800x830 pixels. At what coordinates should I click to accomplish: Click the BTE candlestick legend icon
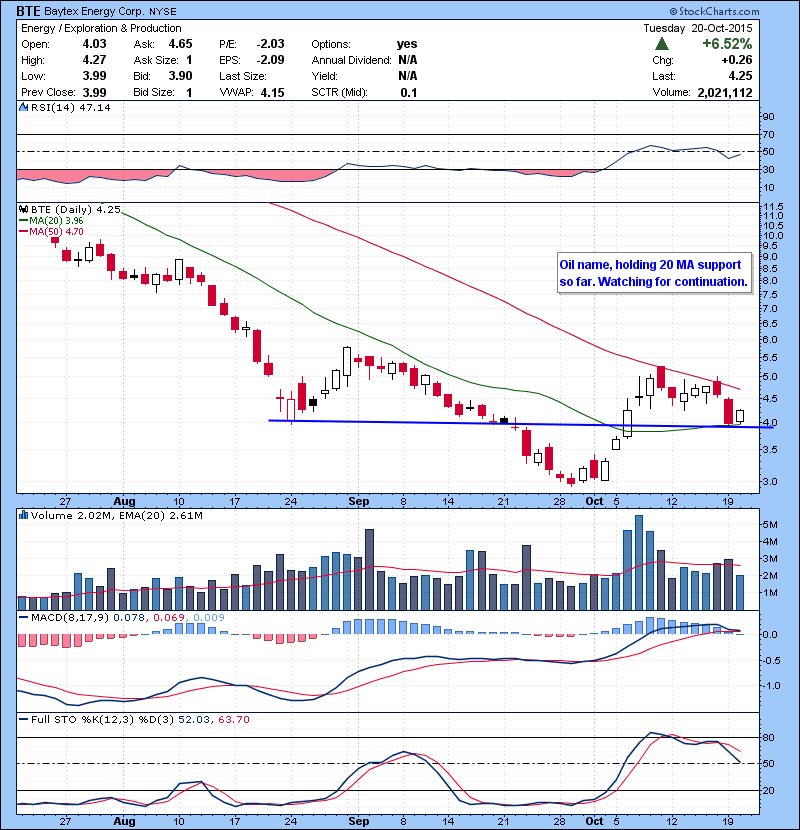(23, 209)
